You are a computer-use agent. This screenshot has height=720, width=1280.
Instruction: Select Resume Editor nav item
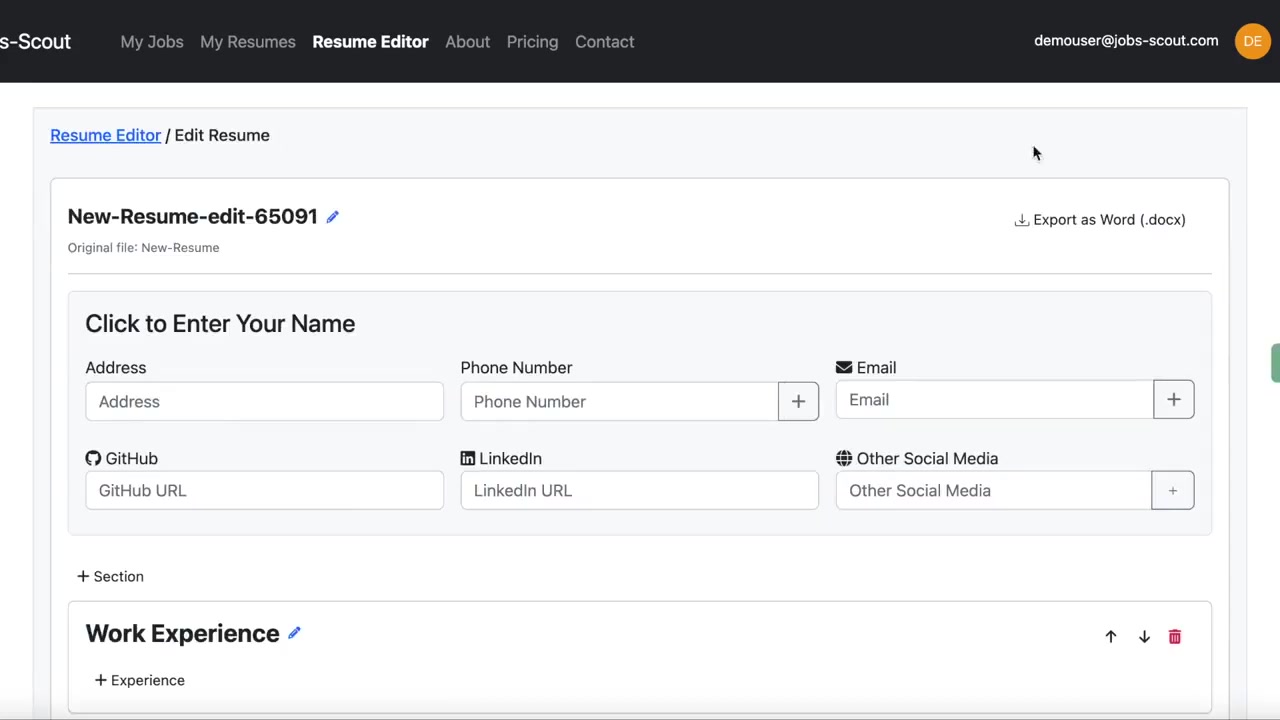pyautogui.click(x=370, y=42)
